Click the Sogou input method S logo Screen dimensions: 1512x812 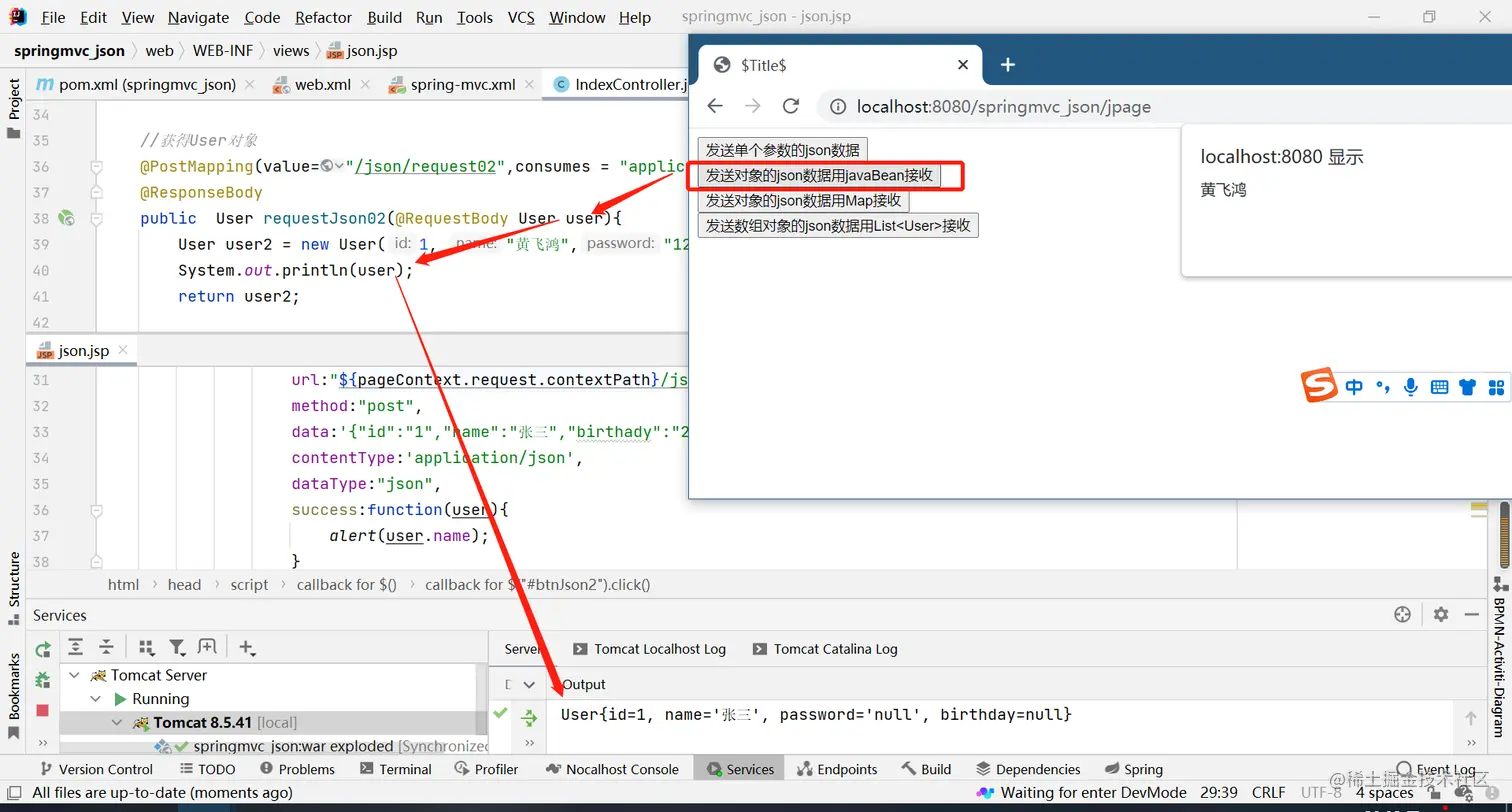coord(1319,386)
